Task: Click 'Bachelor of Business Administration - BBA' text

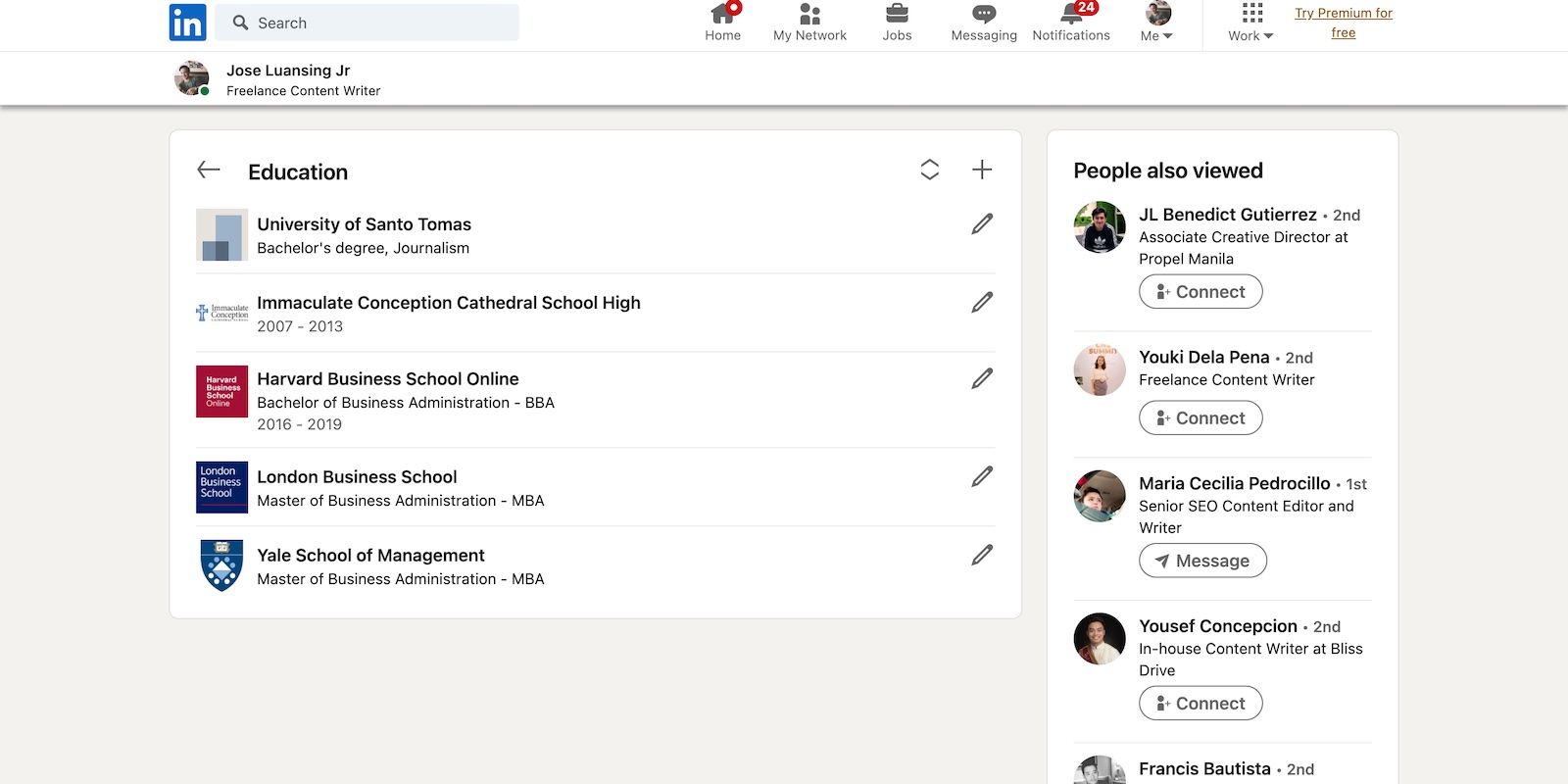Action: point(406,403)
